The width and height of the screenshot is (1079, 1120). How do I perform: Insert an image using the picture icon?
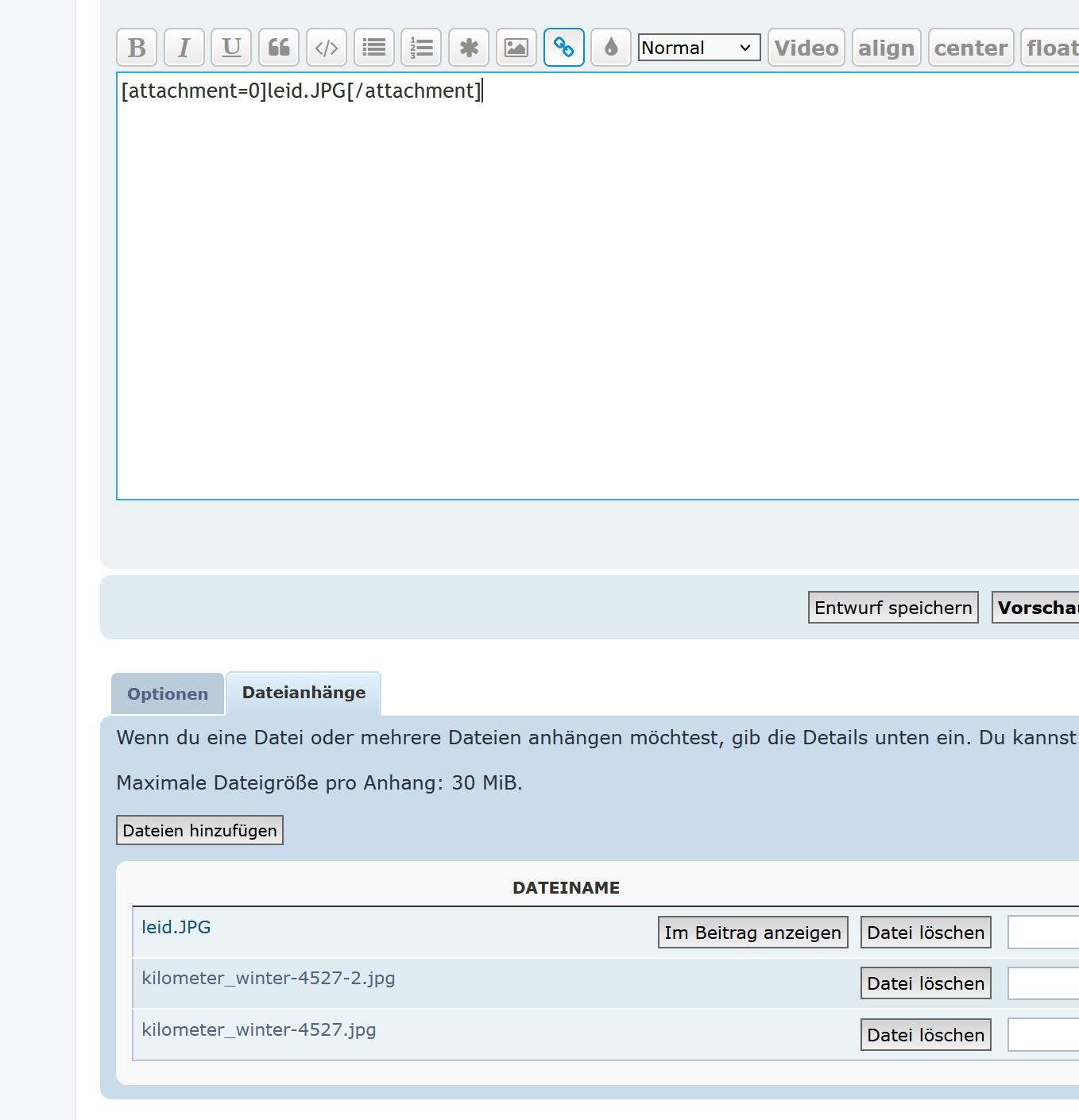point(516,48)
